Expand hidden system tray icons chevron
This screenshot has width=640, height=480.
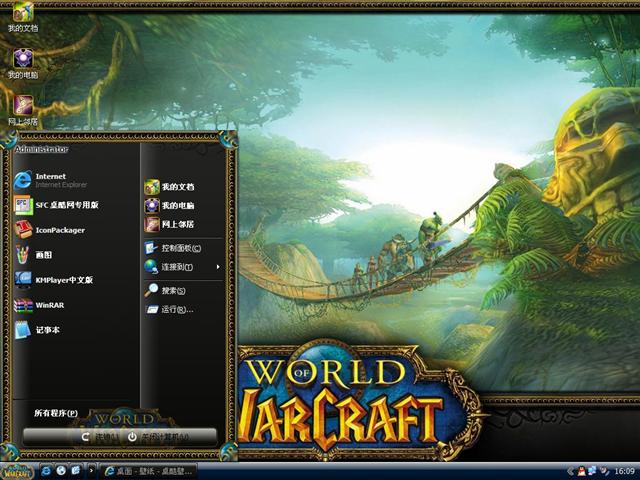coord(570,471)
